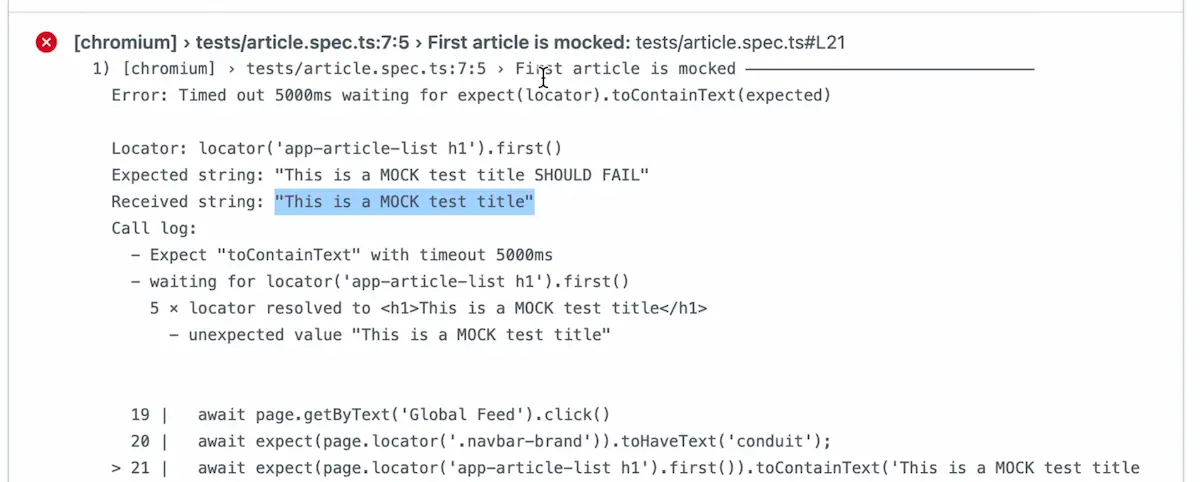Click line number 20 in the snippet

140,441
